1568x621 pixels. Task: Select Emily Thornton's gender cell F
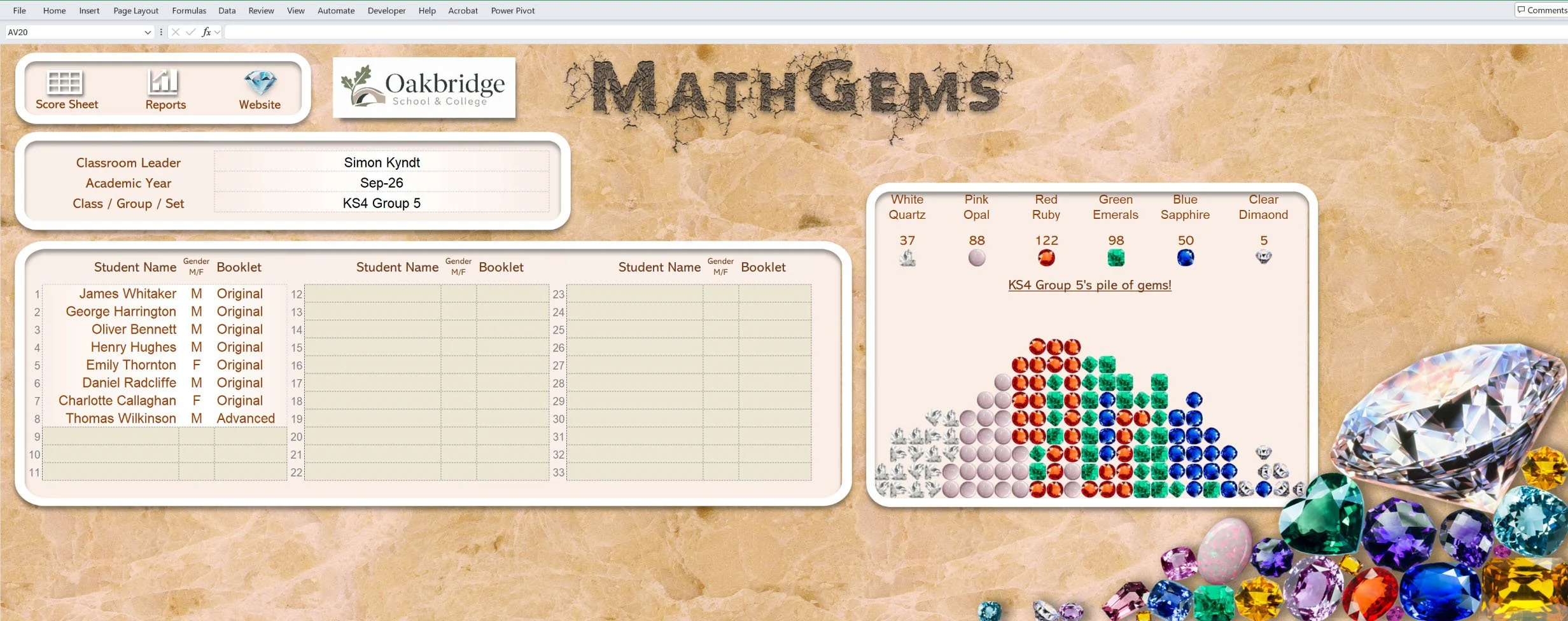click(x=197, y=365)
